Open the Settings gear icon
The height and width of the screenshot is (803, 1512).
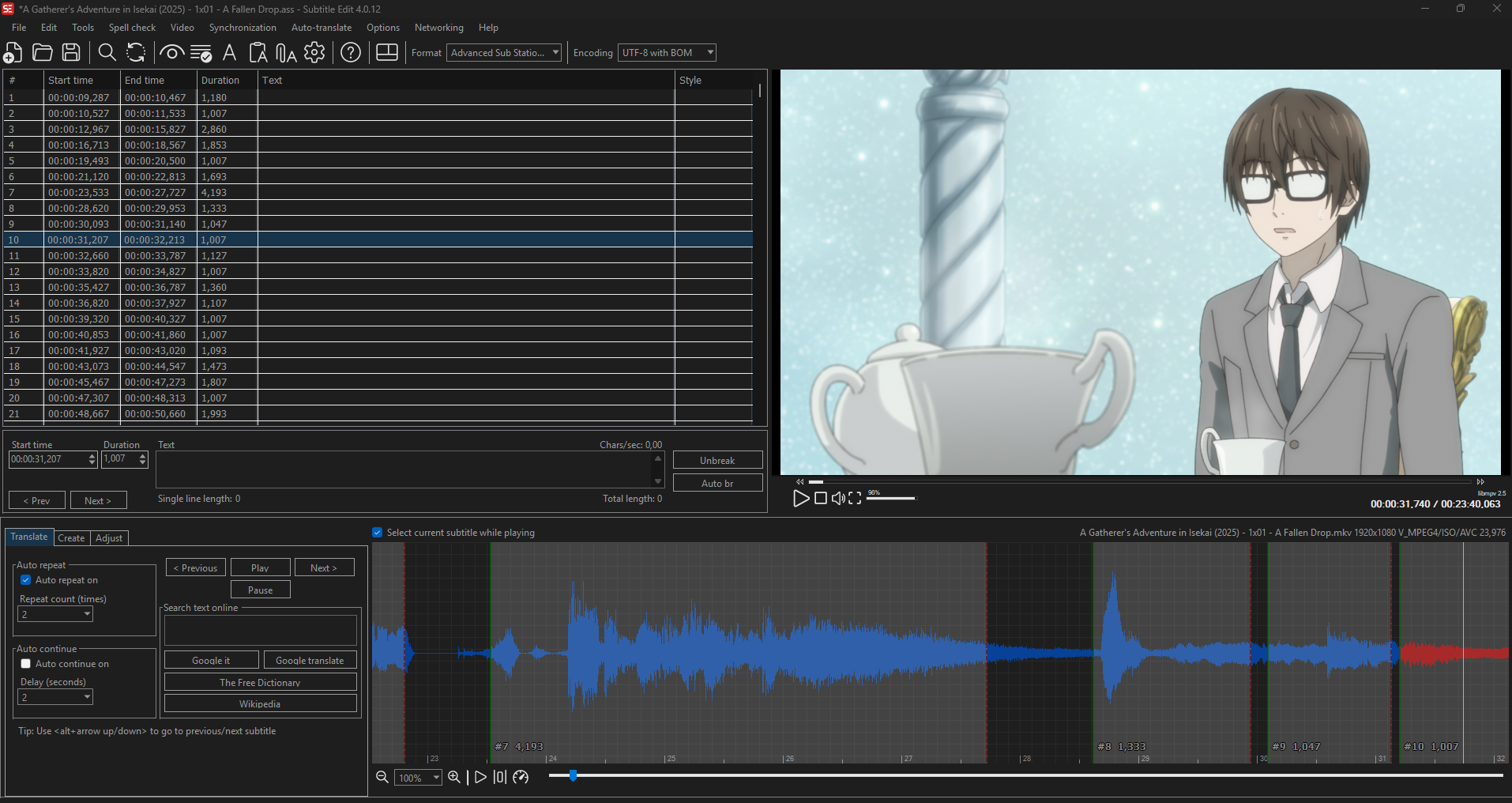pos(314,53)
